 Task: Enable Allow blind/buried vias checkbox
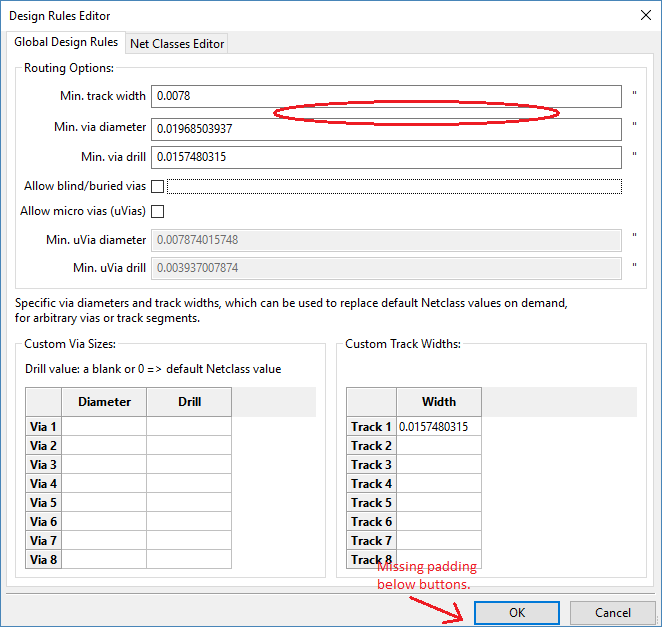click(x=157, y=186)
